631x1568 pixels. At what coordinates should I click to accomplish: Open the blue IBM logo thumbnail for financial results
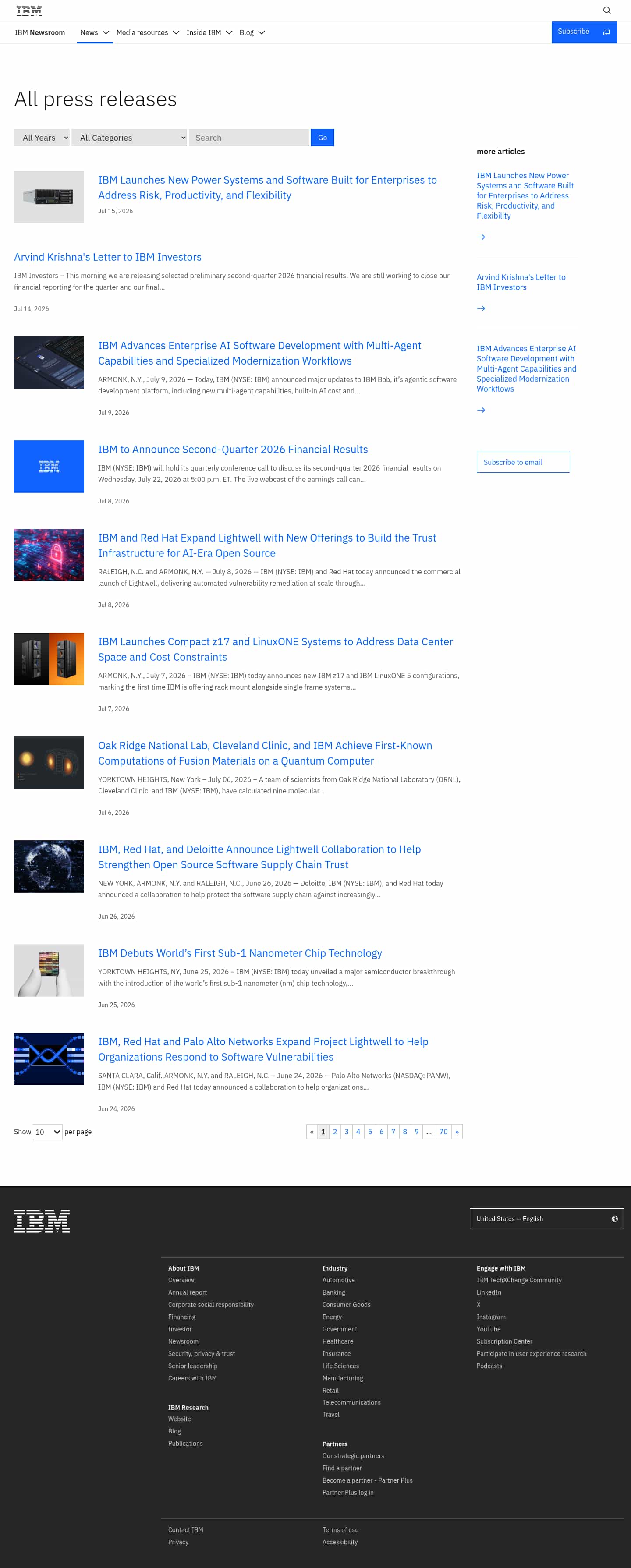49,466
